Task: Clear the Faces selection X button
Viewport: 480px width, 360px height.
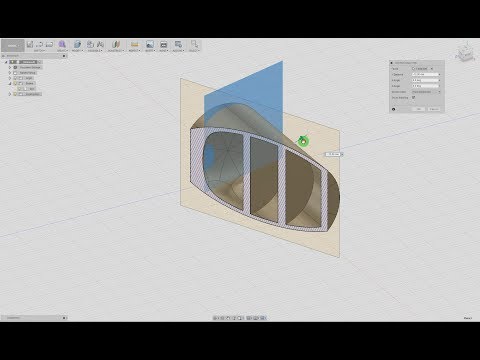Action: click(x=432, y=69)
